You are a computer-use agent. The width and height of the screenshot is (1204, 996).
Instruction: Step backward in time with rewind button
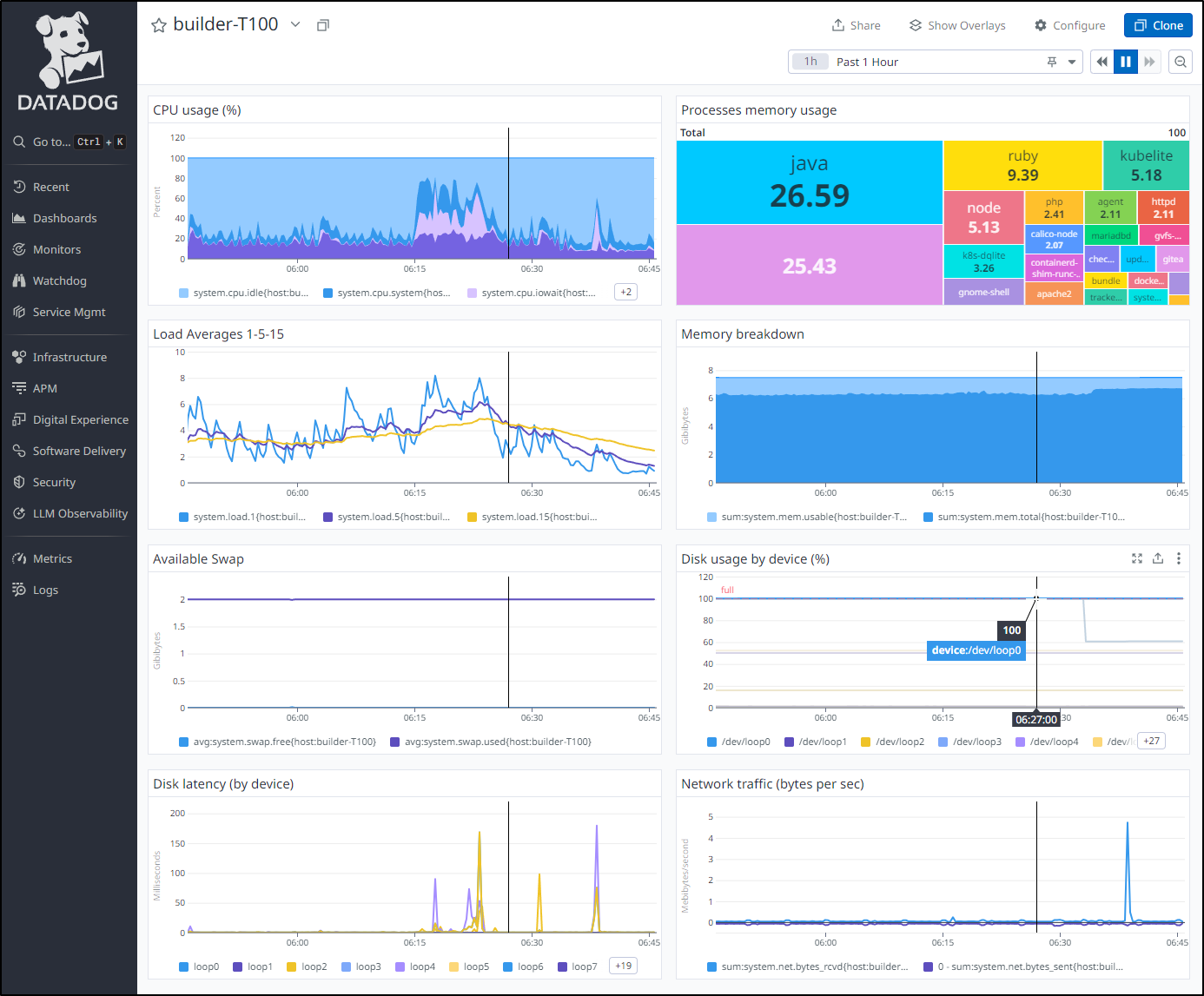coord(1101,62)
